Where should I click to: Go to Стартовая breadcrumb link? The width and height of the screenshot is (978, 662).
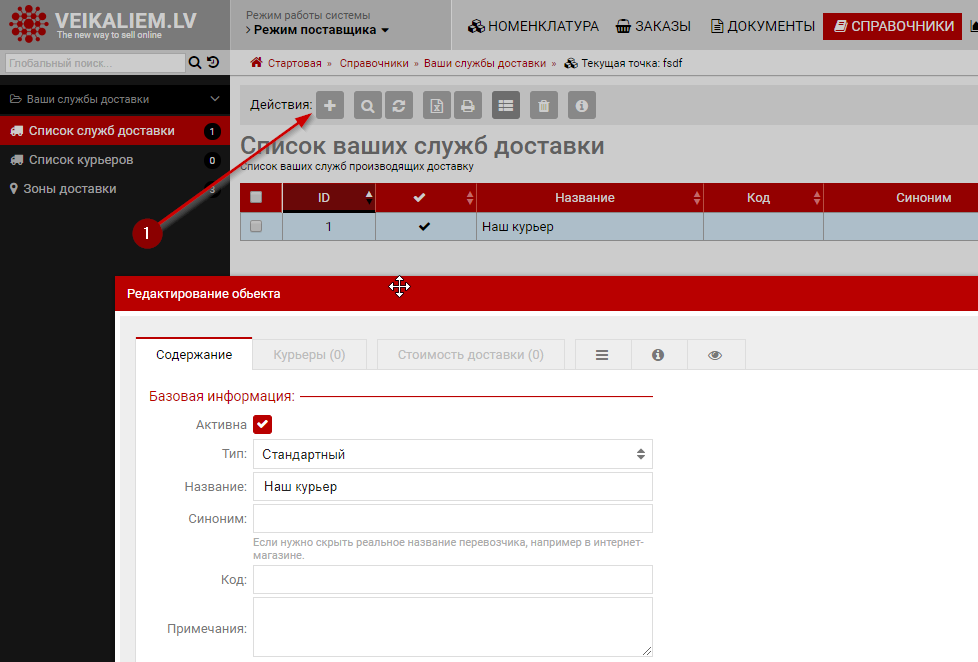(x=294, y=63)
